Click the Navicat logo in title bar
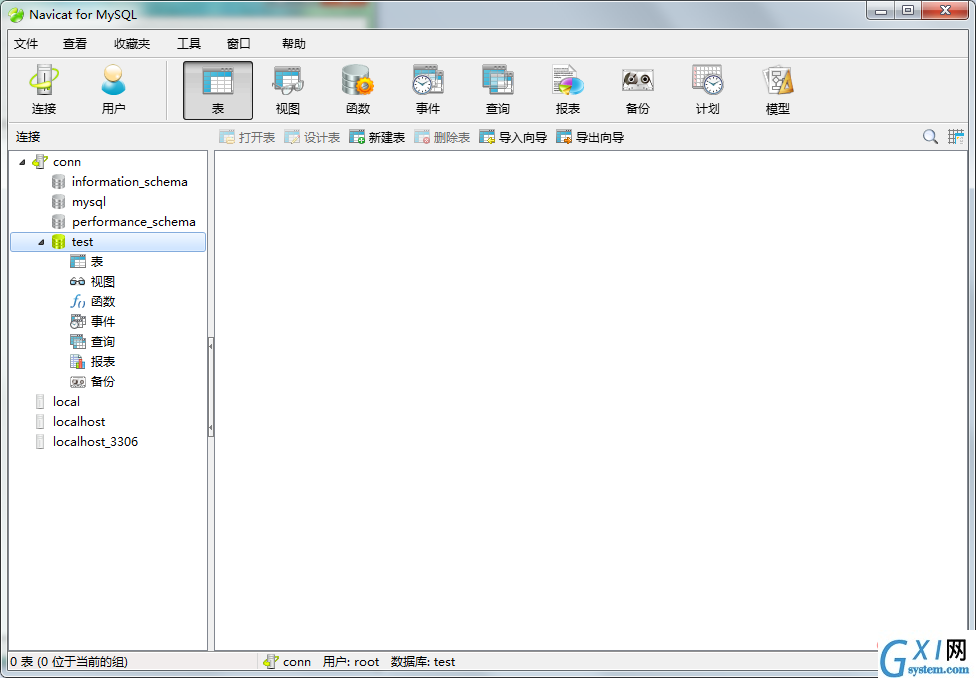976x678 pixels. pyautogui.click(x=17, y=14)
